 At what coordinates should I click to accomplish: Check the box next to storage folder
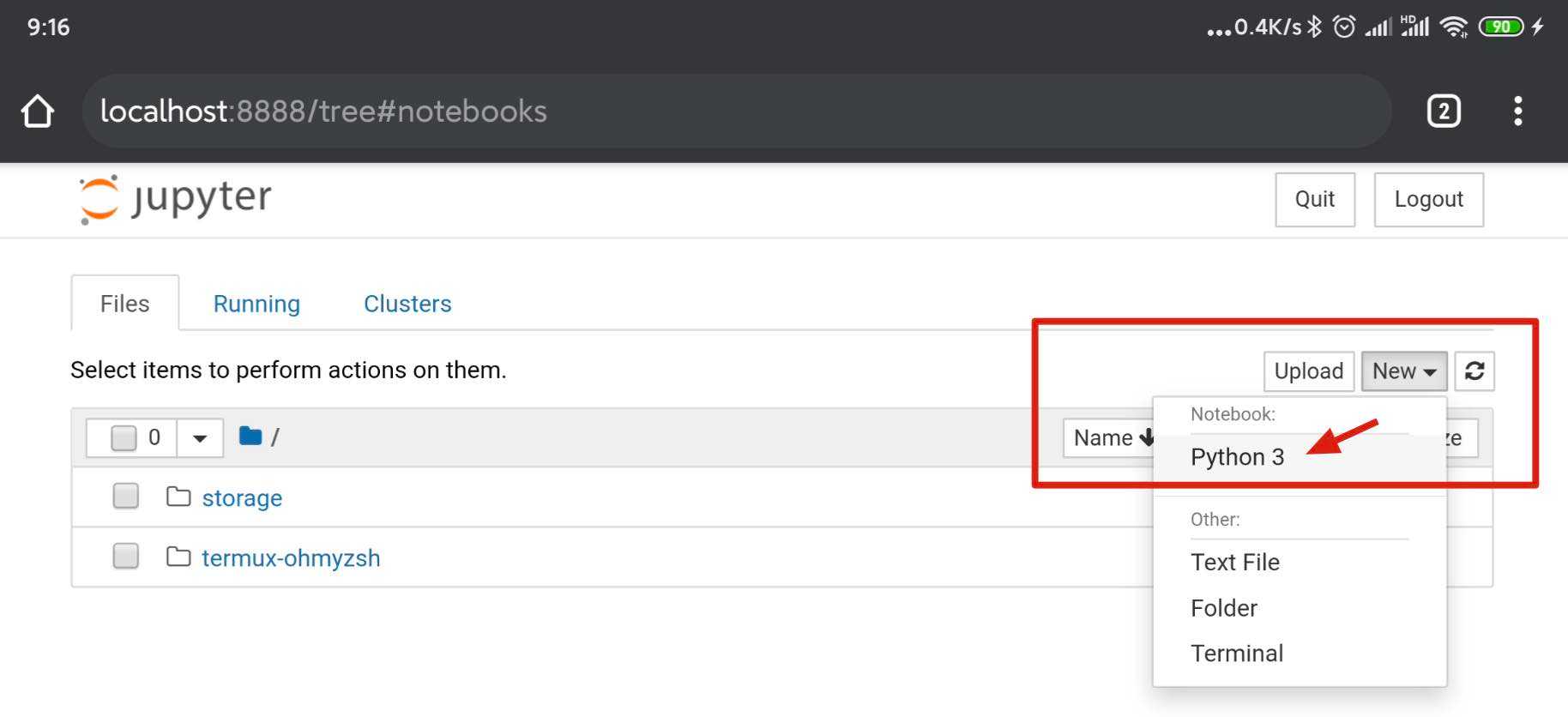(x=126, y=496)
